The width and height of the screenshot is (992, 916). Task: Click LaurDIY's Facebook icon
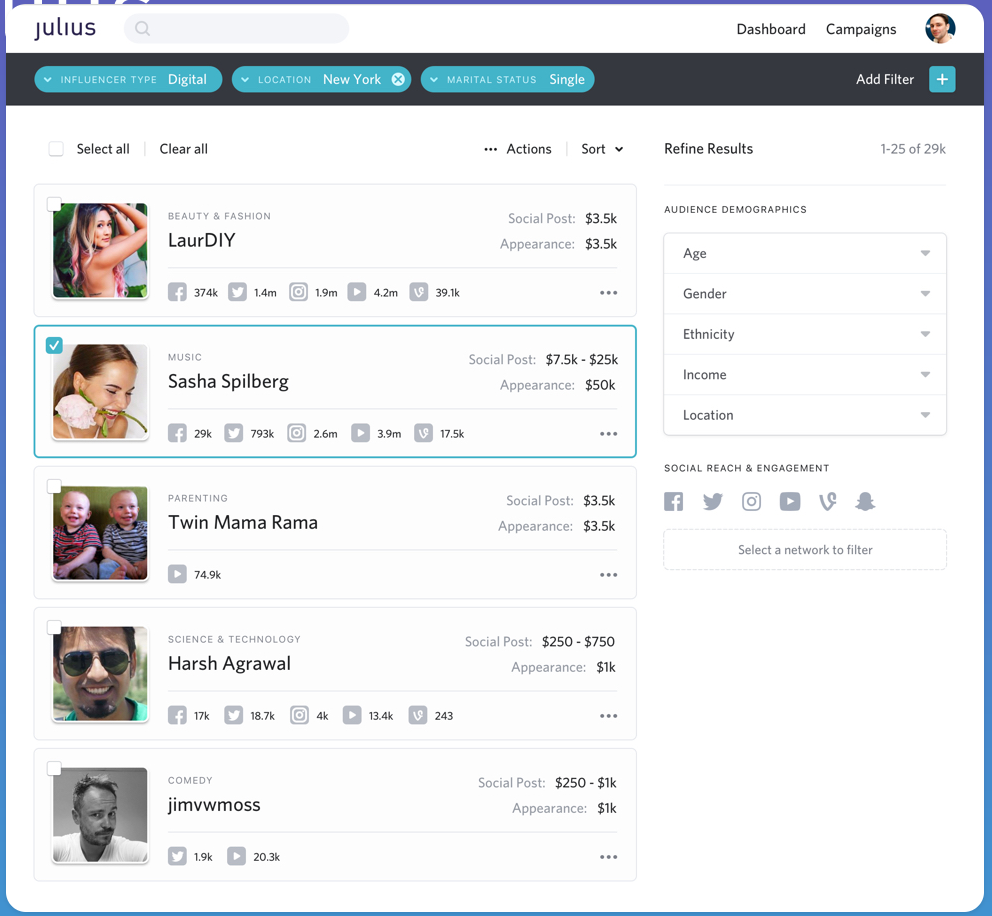click(177, 292)
